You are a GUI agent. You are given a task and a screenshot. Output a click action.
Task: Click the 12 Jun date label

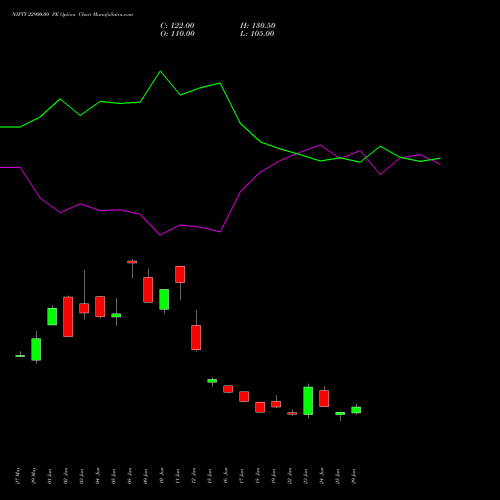194,476
